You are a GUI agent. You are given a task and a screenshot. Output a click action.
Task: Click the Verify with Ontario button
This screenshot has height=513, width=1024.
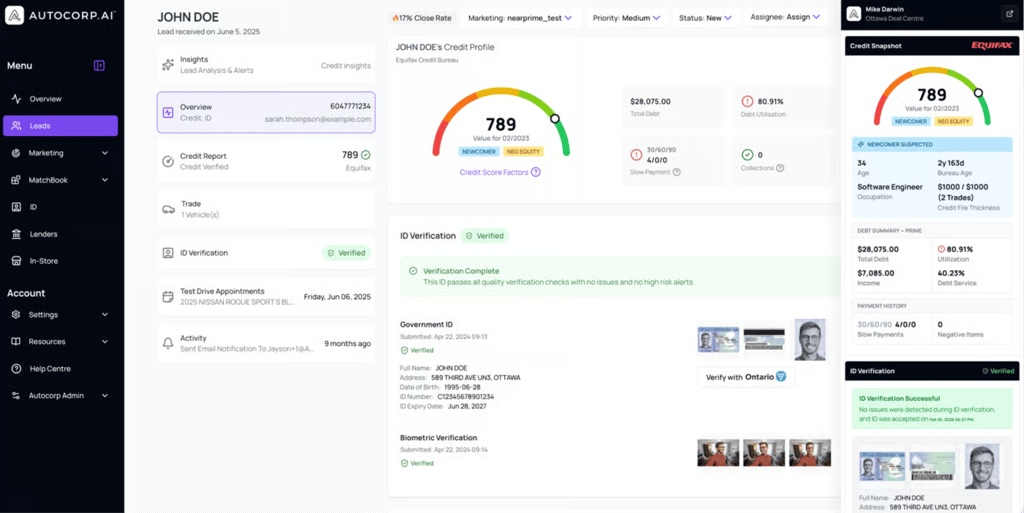point(746,377)
